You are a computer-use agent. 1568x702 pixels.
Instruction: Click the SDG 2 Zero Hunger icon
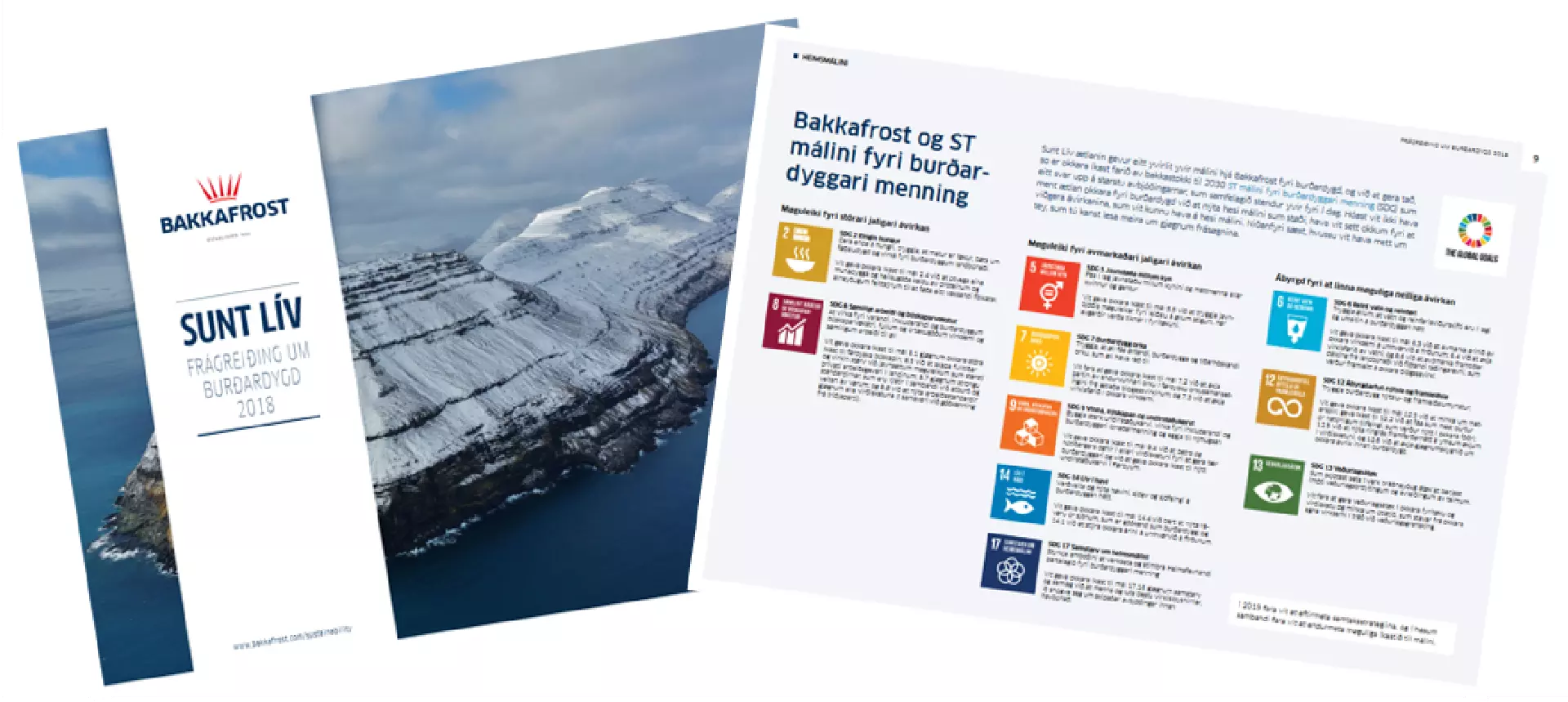pyautogui.click(x=802, y=252)
